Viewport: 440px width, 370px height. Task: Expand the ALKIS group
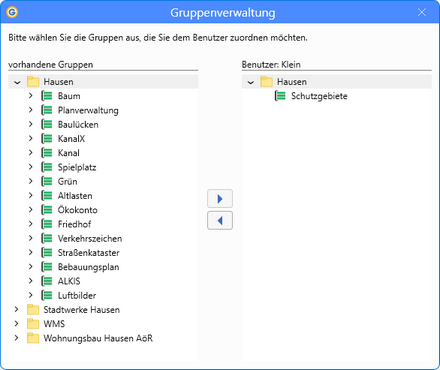click(31, 281)
